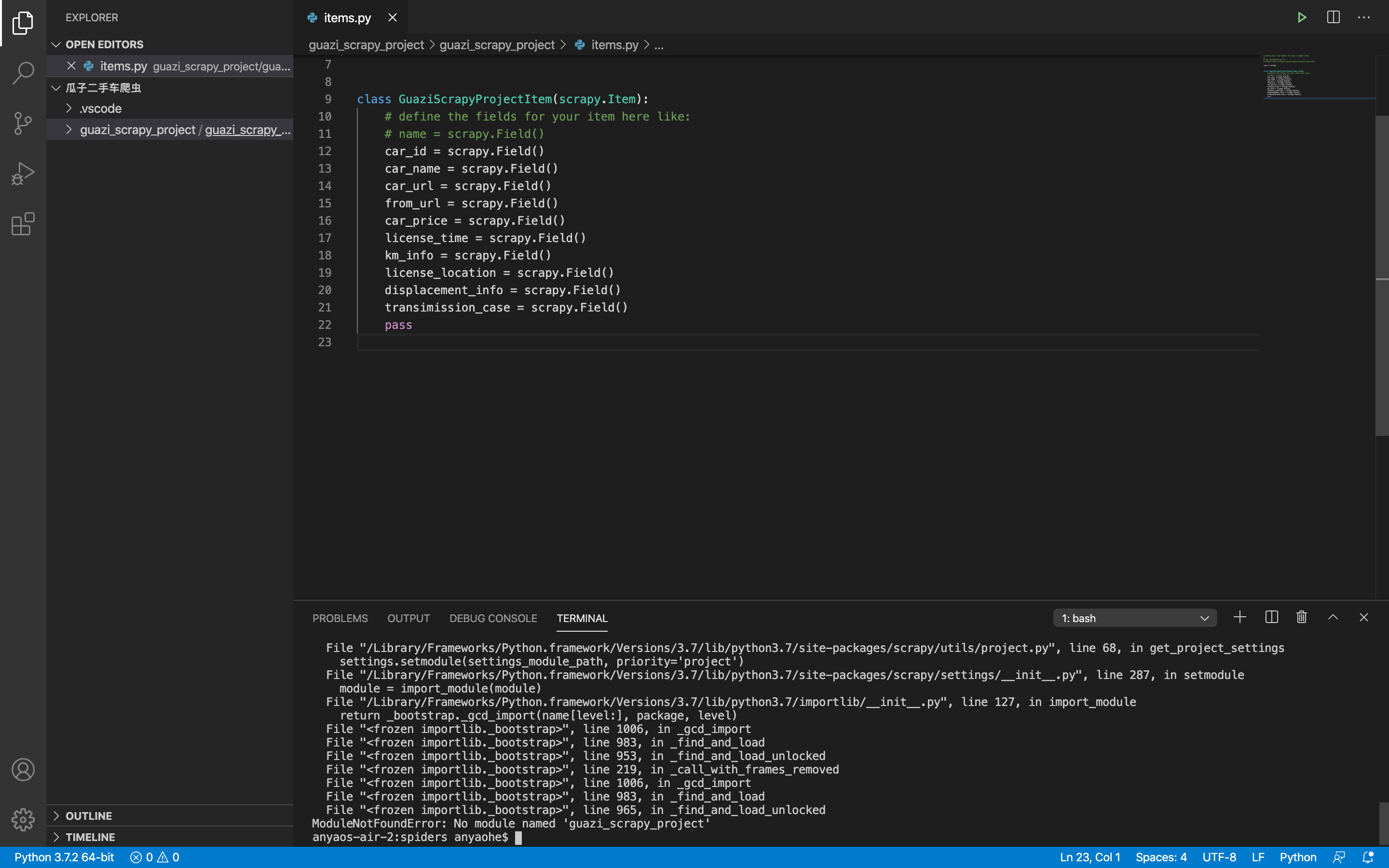Select items.py entry in Open Editors
The width and height of the screenshot is (1389, 868).
point(170,66)
